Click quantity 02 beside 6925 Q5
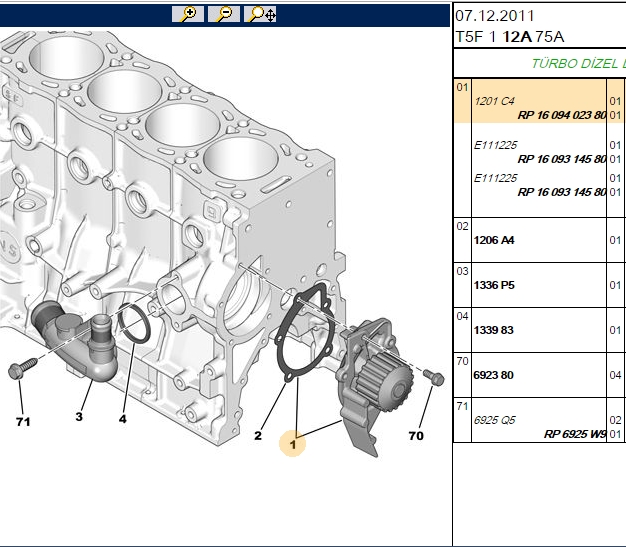 tap(615, 420)
